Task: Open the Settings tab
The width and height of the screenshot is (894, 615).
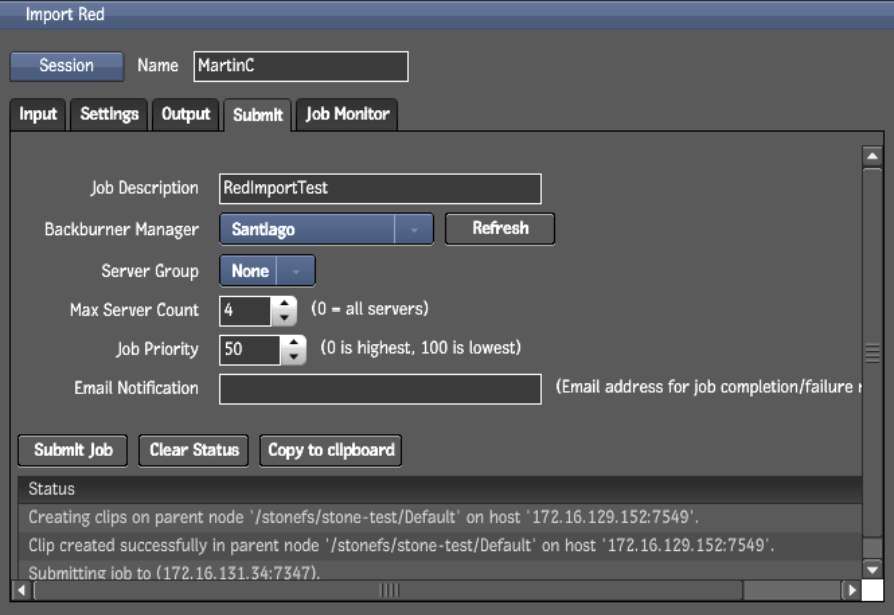Action: click(x=109, y=114)
